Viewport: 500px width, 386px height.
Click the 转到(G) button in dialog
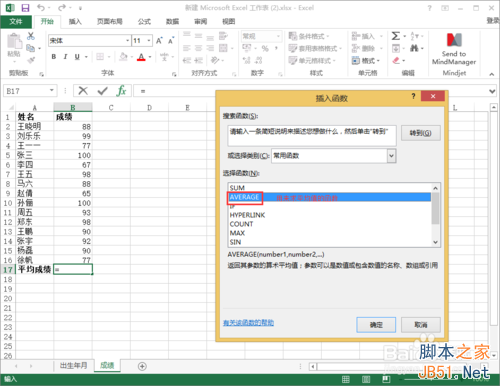[x=421, y=133]
